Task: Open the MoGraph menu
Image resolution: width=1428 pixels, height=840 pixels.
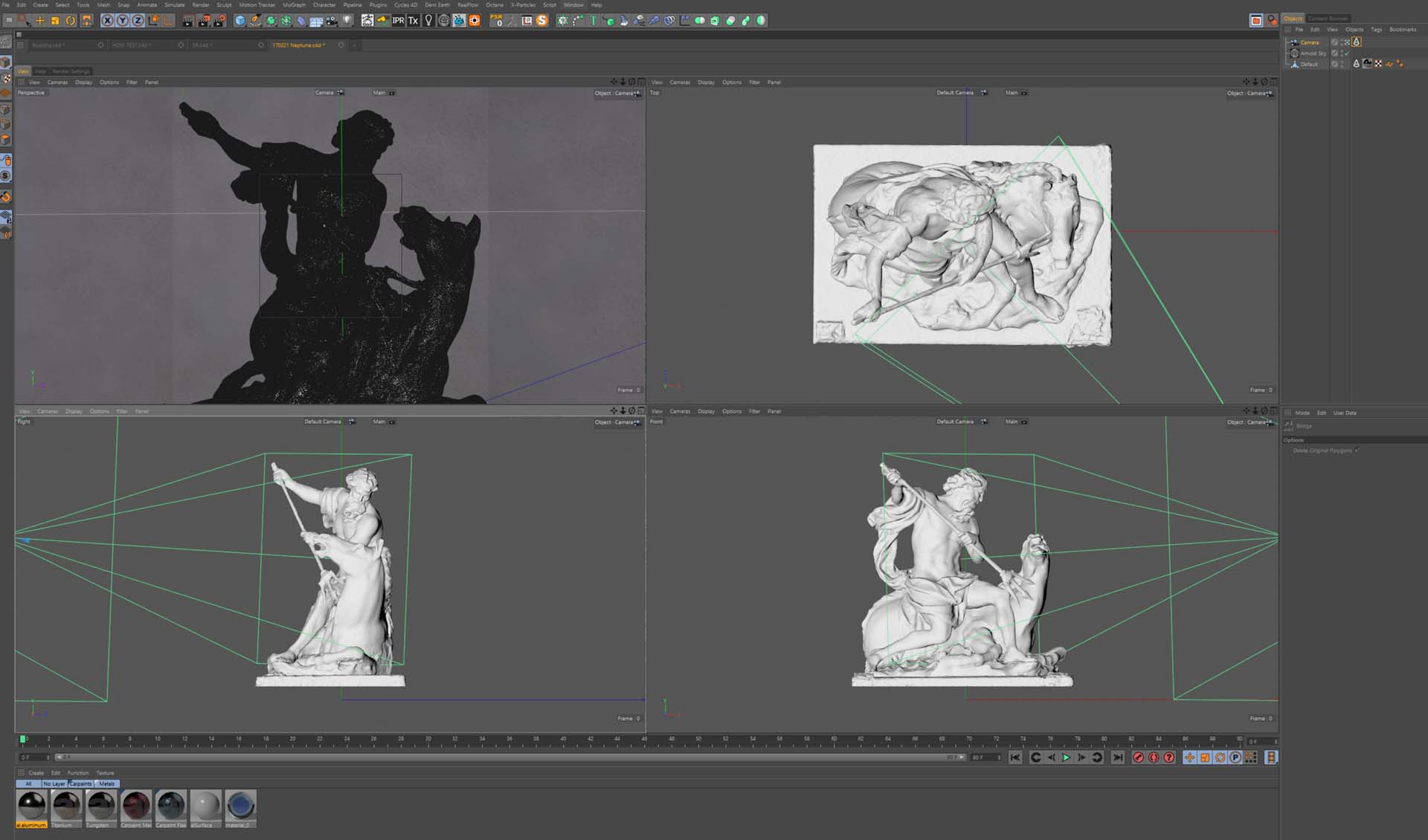Action: point(294,4)
